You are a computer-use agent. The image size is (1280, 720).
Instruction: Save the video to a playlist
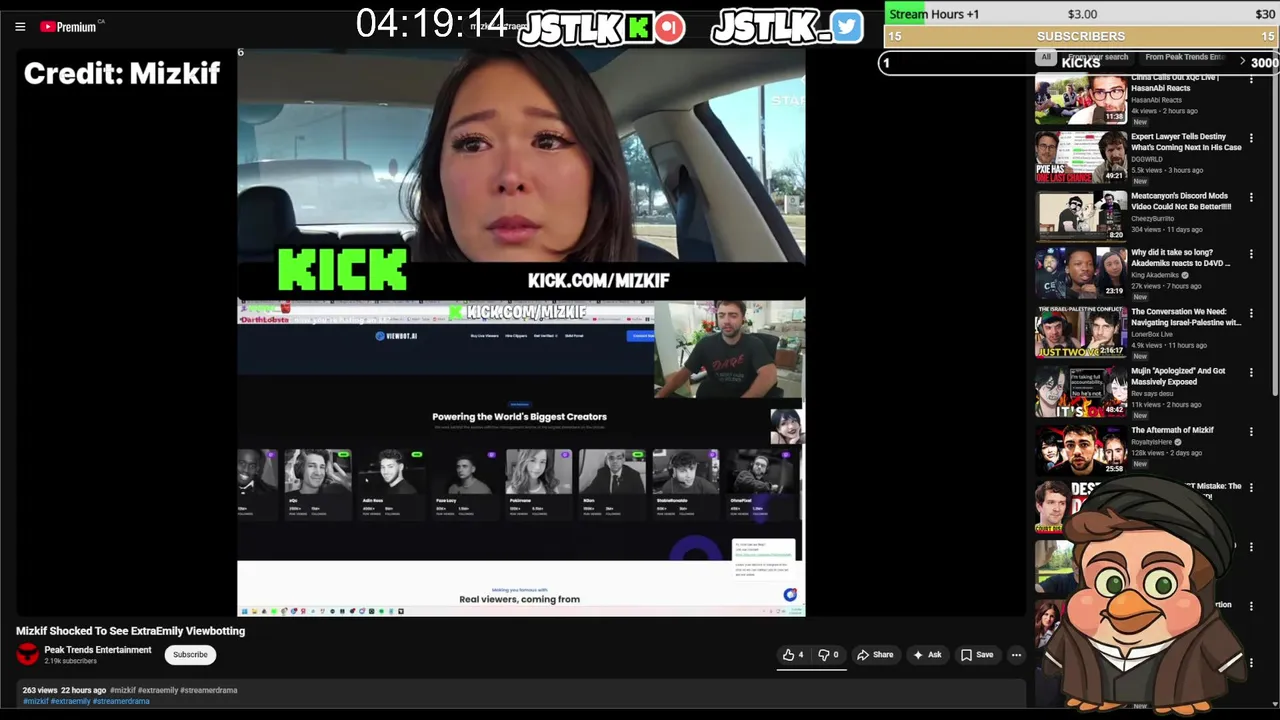[977, 655]
